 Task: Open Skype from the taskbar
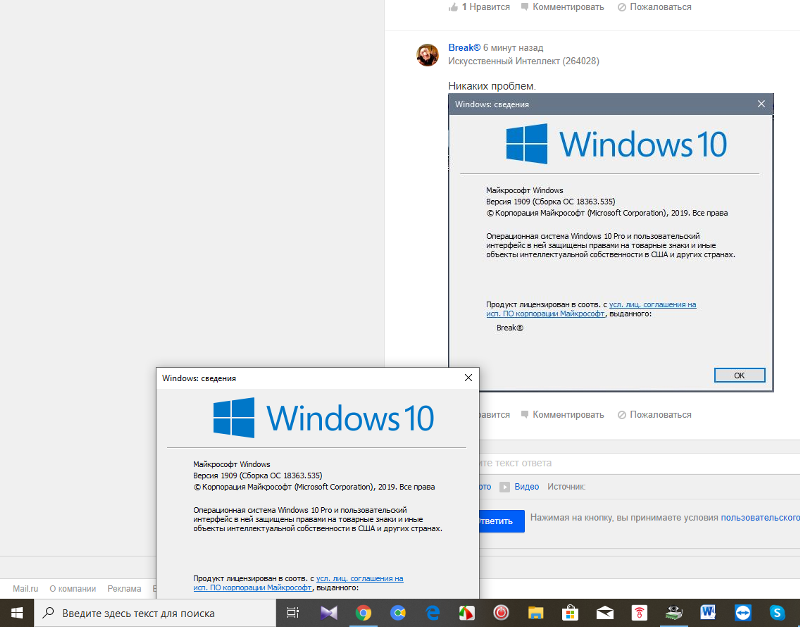pyautogui.click(x=777, y=613)
